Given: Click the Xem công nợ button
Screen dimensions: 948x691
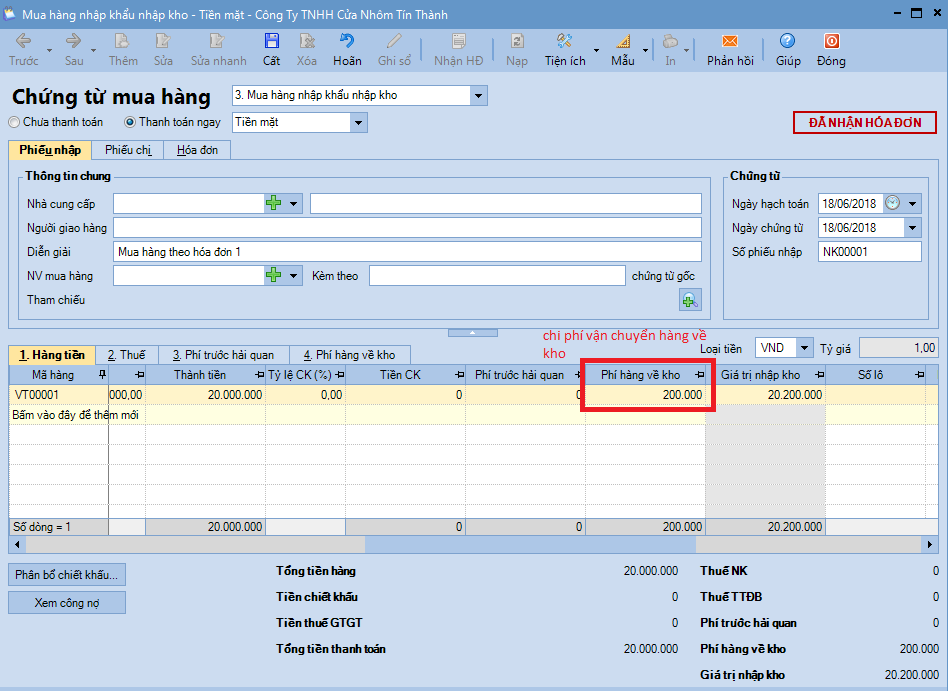Looking at the screenshot, I should [x=67, y=603].
